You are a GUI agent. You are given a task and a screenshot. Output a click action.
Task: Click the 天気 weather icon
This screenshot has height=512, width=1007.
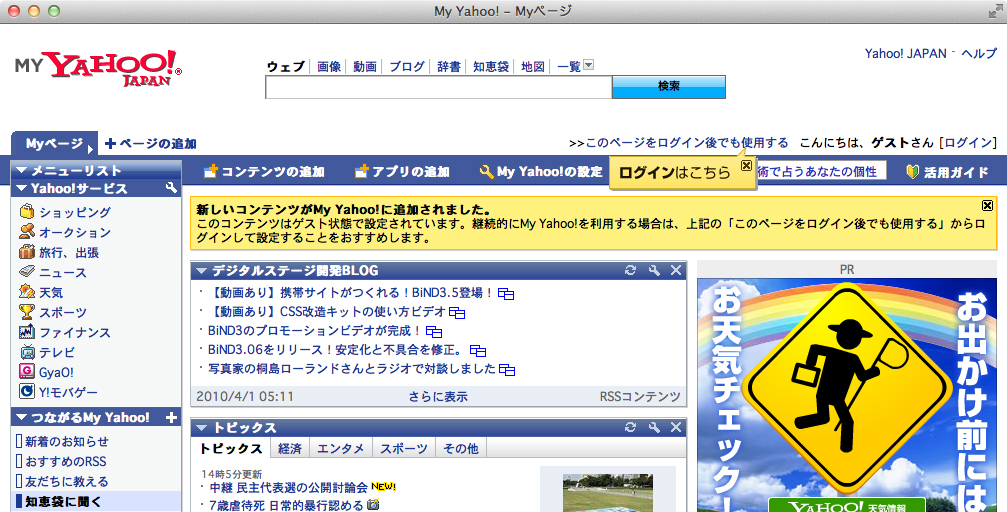click(x=27, y=292)
